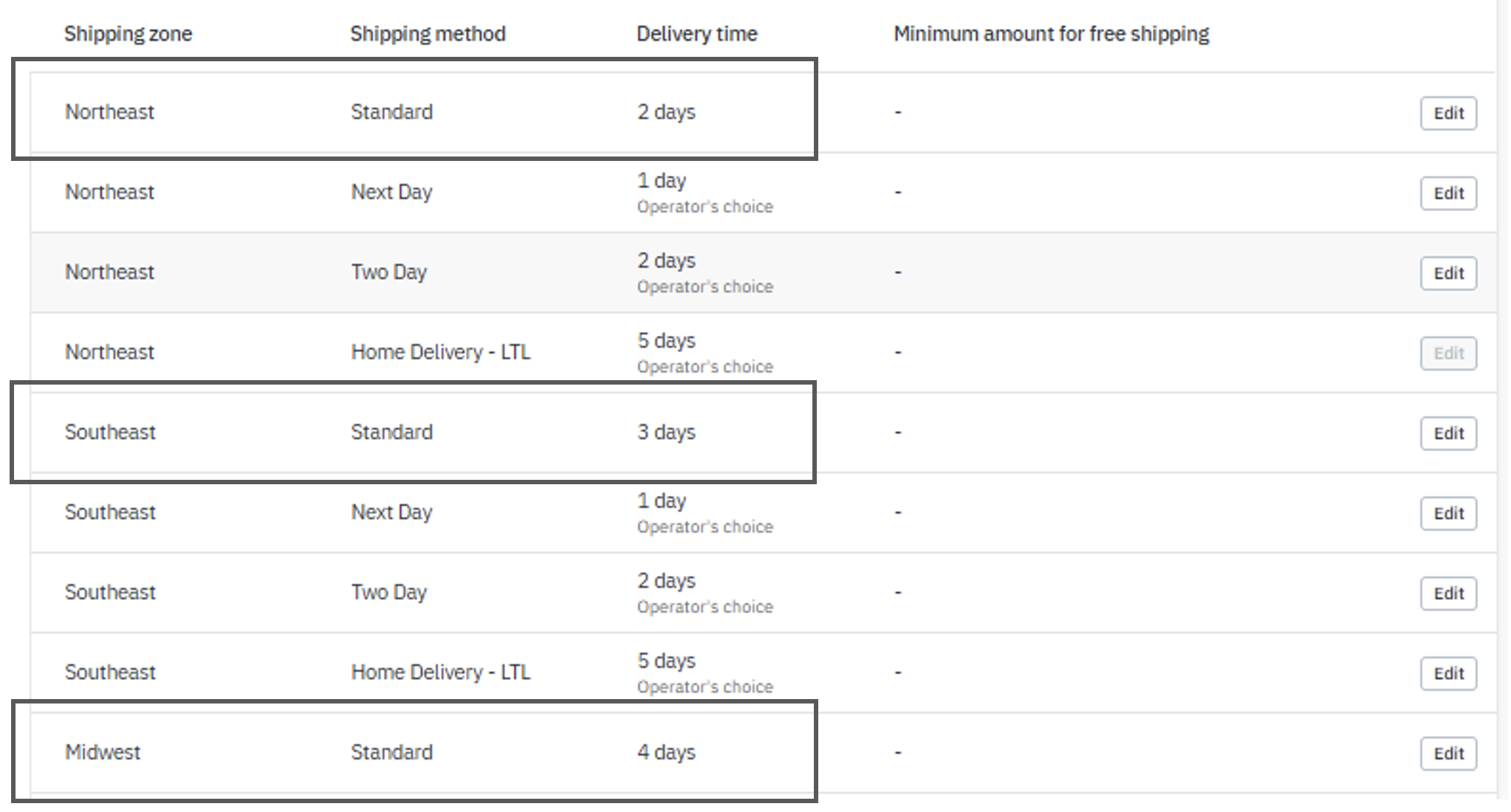Click Minimum amount for free shipping header

[x=1051, y=34]
